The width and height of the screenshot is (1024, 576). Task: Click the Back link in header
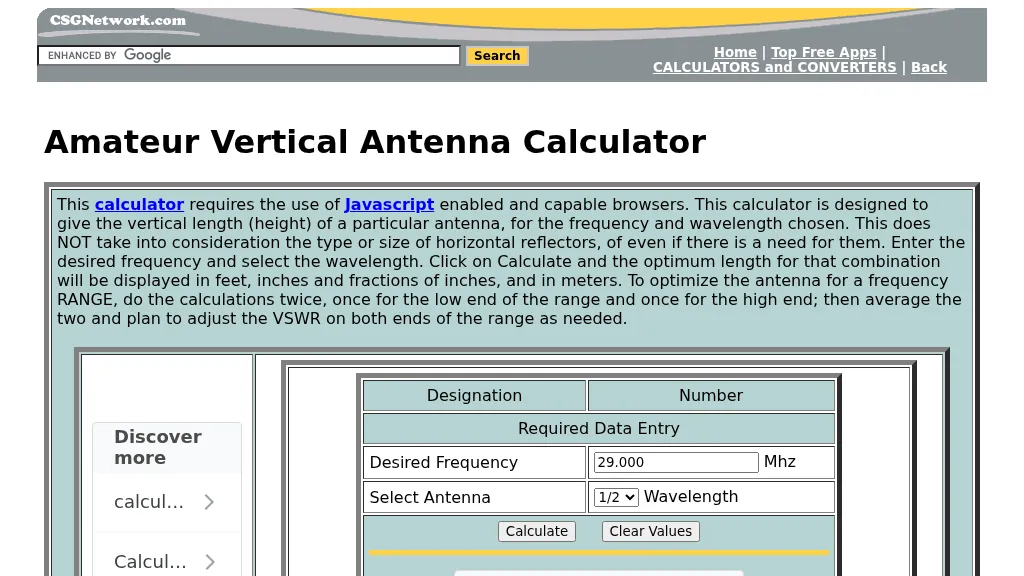[x=929, y=67]
